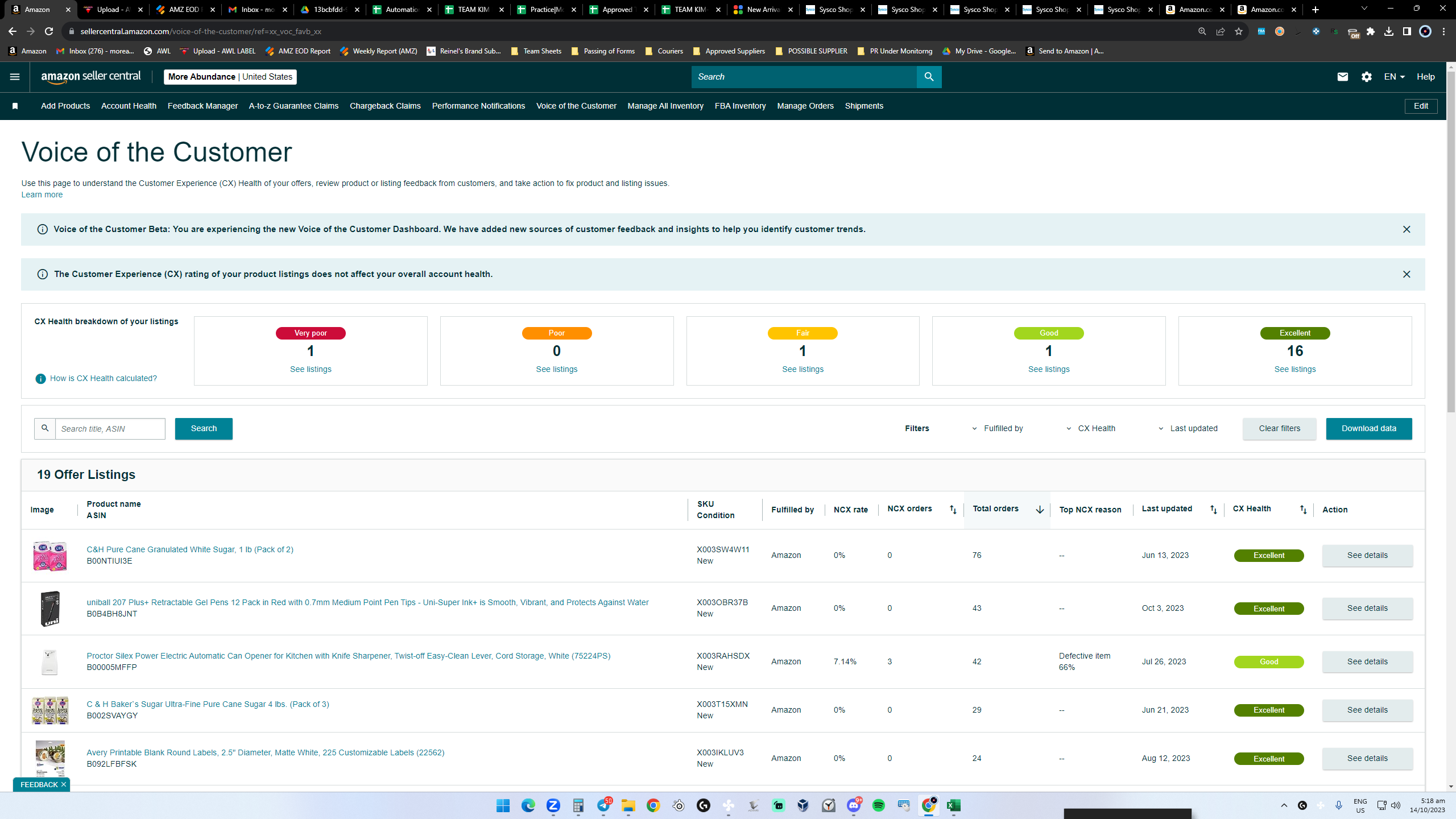Click the info icon beside How is CX Health calculated
This screenshot has height=819, width=1456.
click(40, 379)
